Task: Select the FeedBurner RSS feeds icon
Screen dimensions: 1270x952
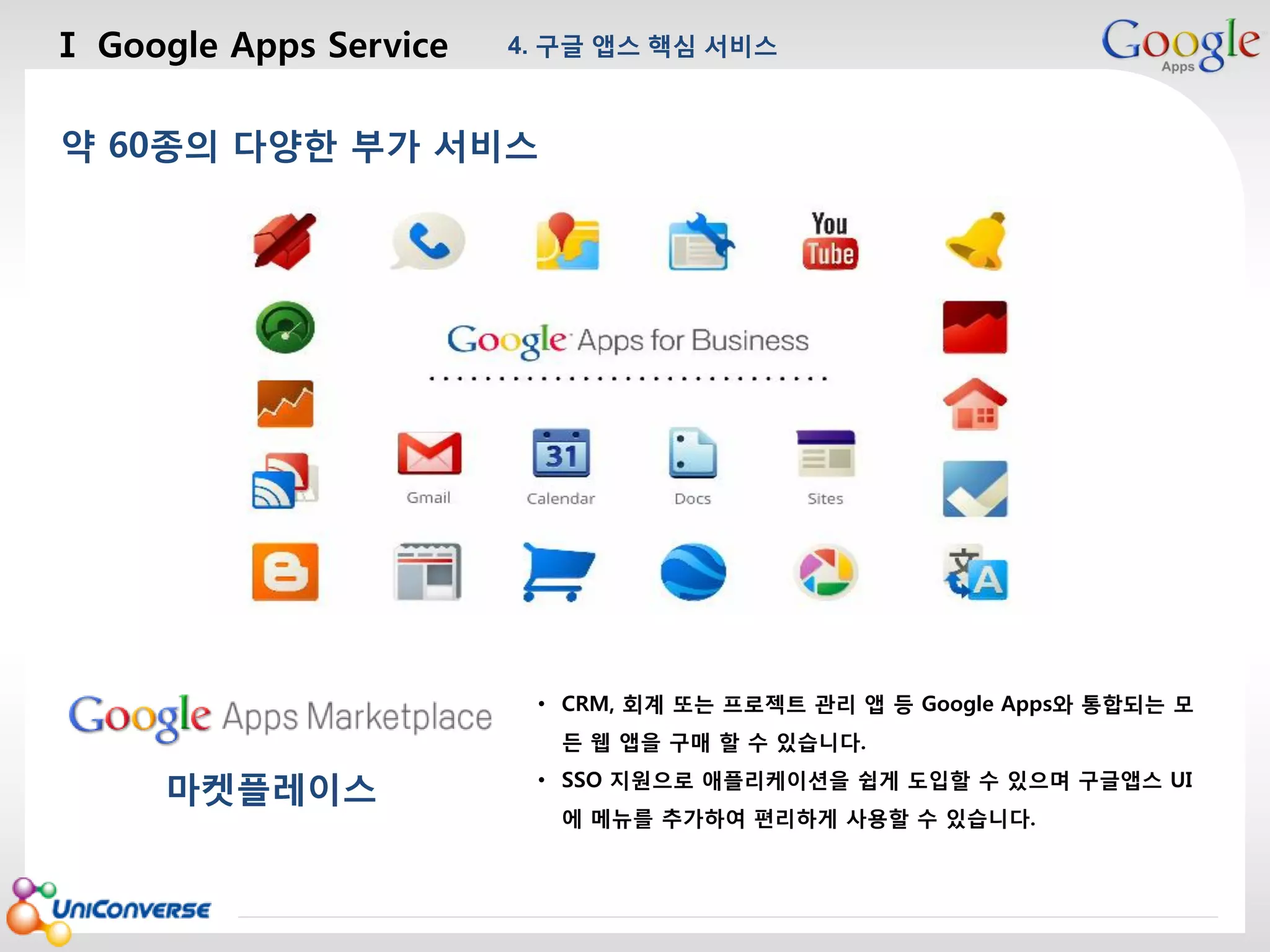Action: [x=285, y=480]
